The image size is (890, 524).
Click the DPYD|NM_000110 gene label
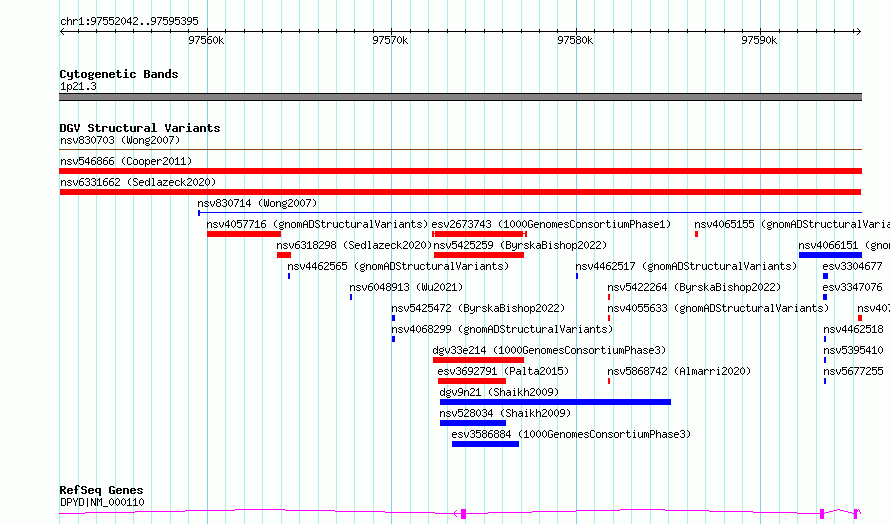click(102, 502)
